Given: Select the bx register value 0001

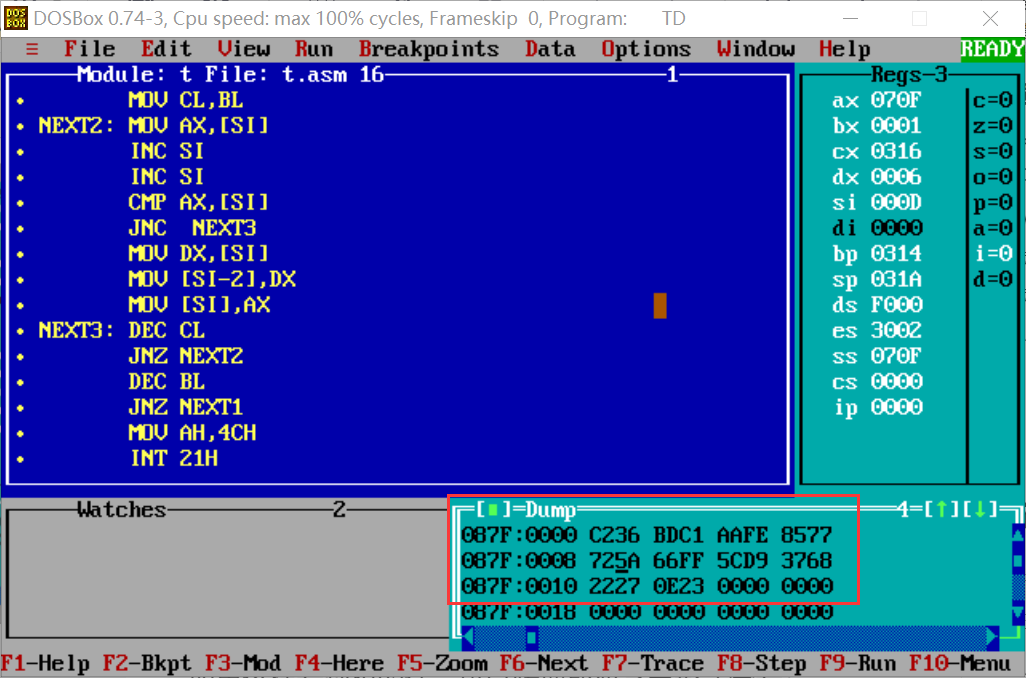Looking at the screenshot, I should pyautogui.click(x=896, y=126).
